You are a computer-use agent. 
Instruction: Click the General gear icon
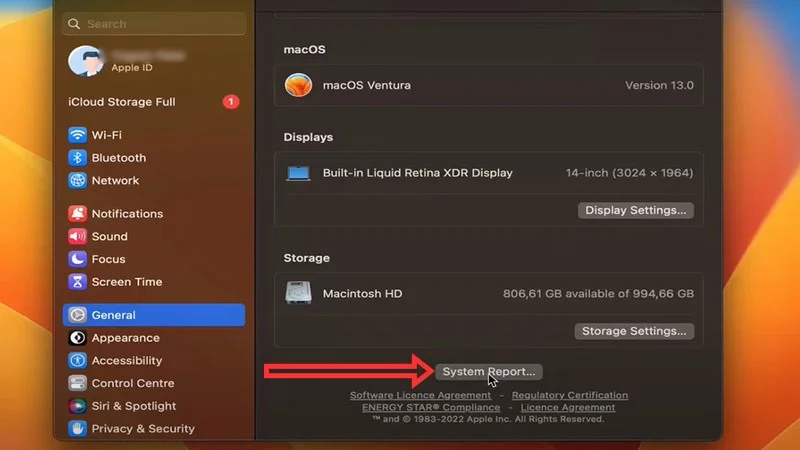click(77, 315)
